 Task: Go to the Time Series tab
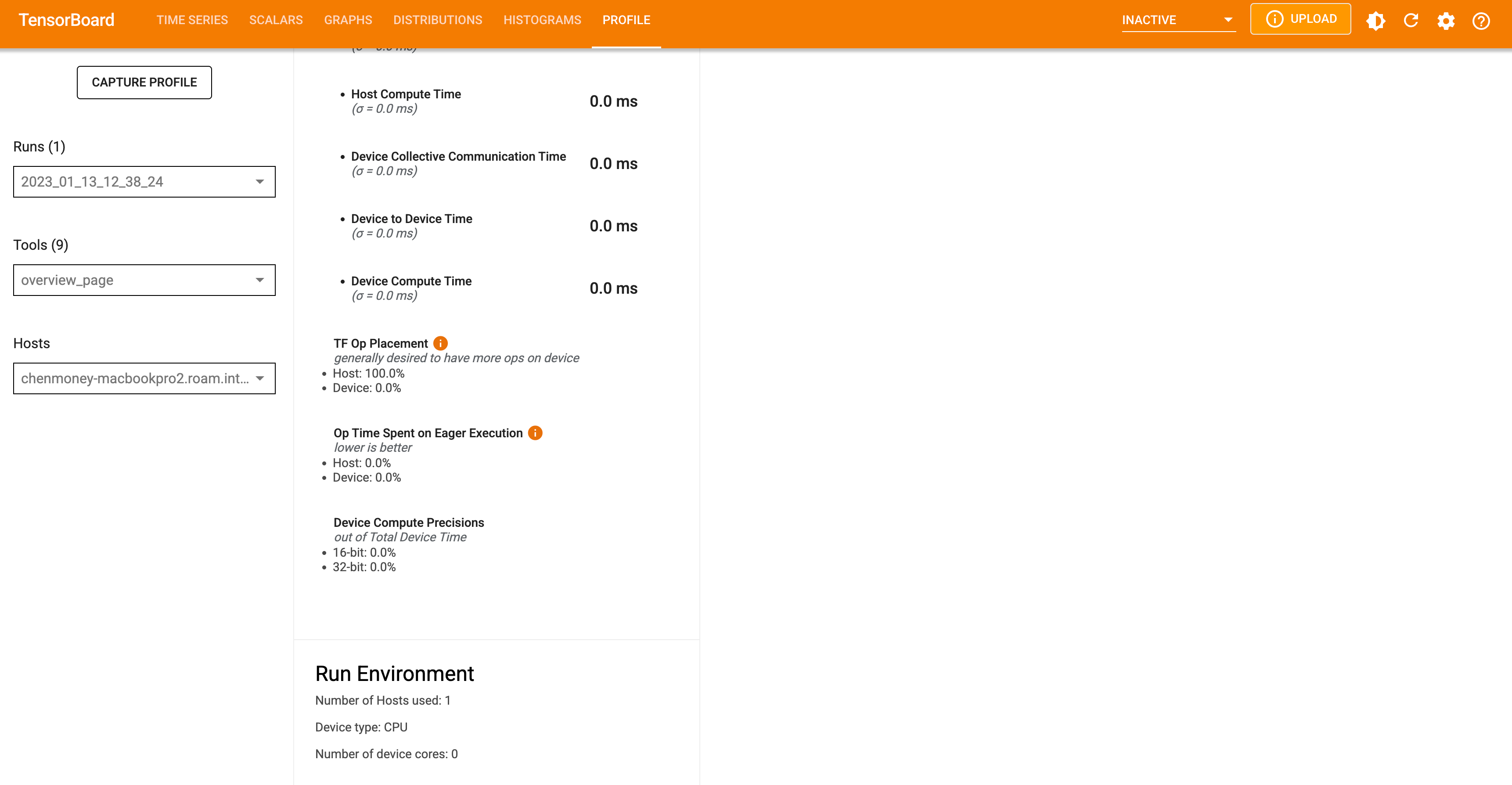[192, 20]
